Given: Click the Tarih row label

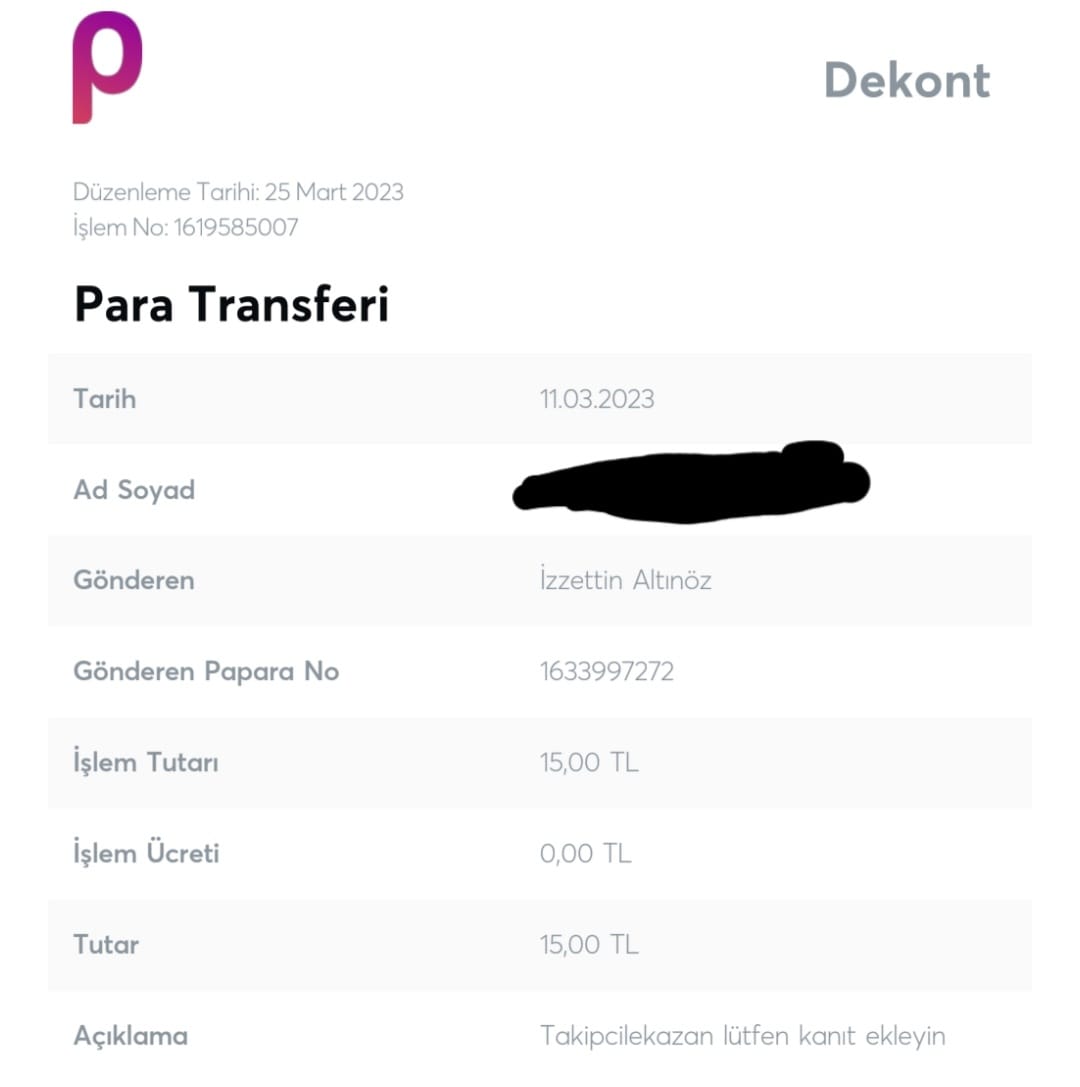Looking at the screenshot, I should point(105,399).
